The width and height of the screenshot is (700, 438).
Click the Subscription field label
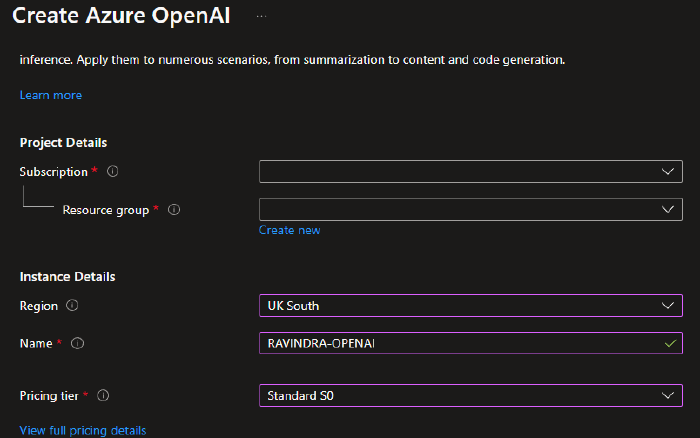(x=53, y=172)
